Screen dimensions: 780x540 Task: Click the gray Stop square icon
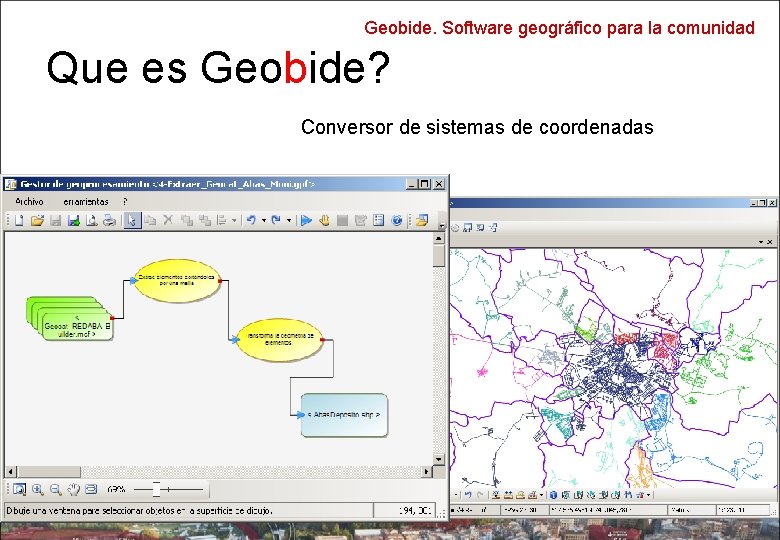[342, 220]
